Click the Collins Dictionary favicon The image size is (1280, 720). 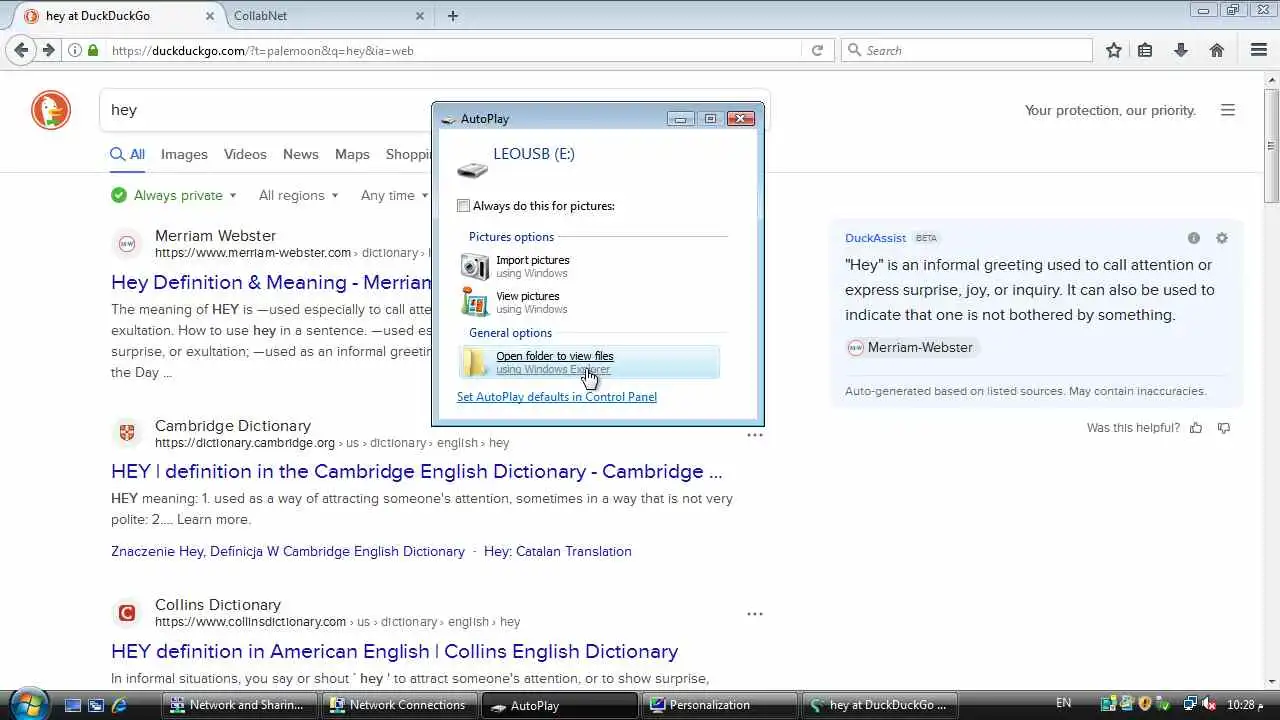(x=127, y=612)
